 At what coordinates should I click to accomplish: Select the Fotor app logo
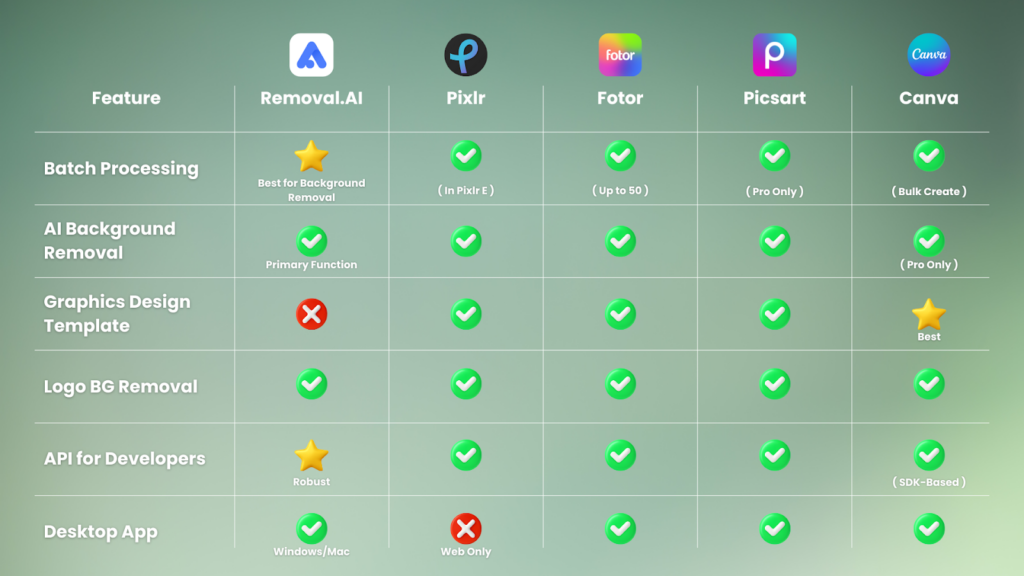pyautogui.click(x=620, y=55)
